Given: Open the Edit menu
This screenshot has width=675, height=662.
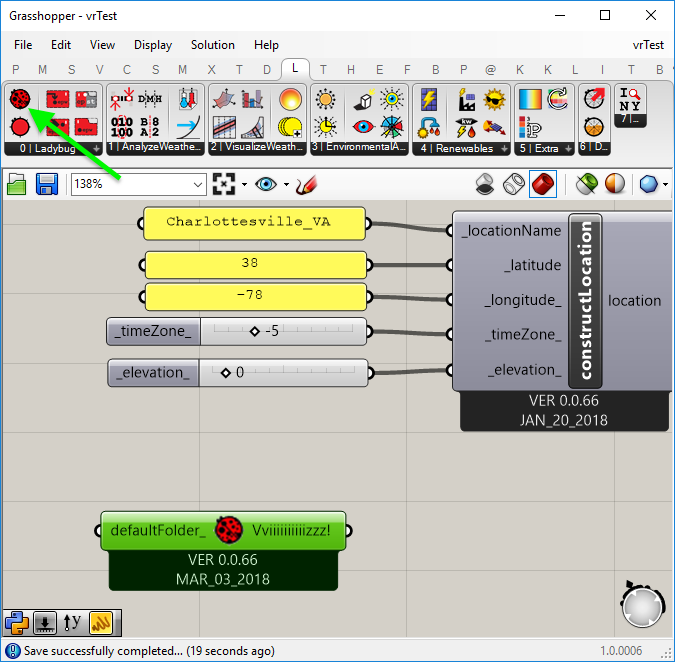Looking at the screenshot, I should [x=61, y=45].
